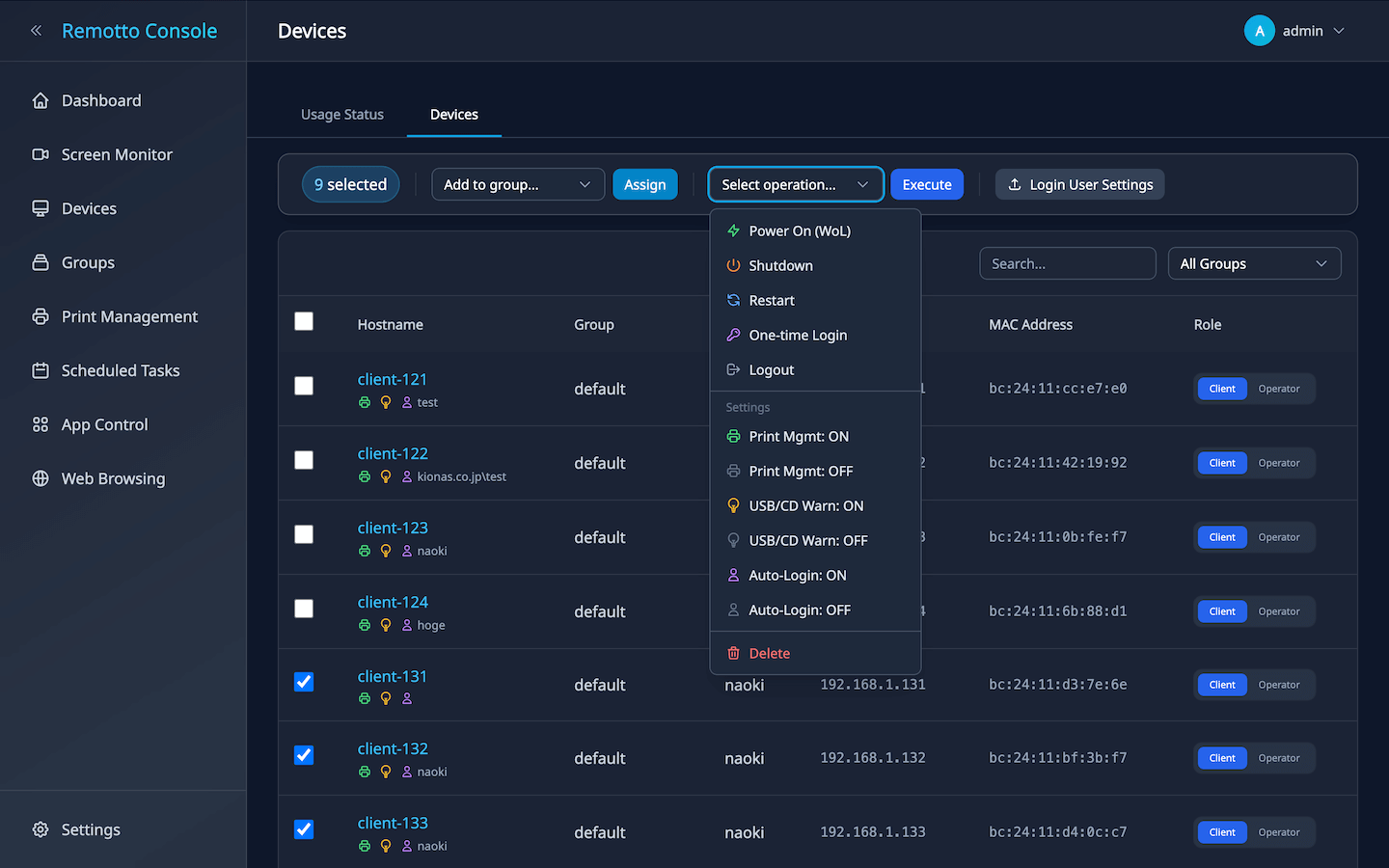Collapse sidebar with double-chevron icon
The width and height of the screenshot is (1389, 868).
(x=36, y=31)
